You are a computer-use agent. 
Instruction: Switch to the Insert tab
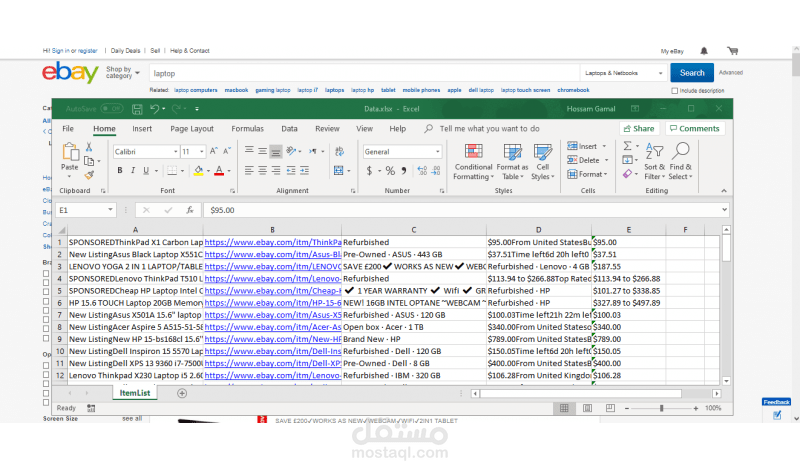pyautogui.click(x=142, y=129)
